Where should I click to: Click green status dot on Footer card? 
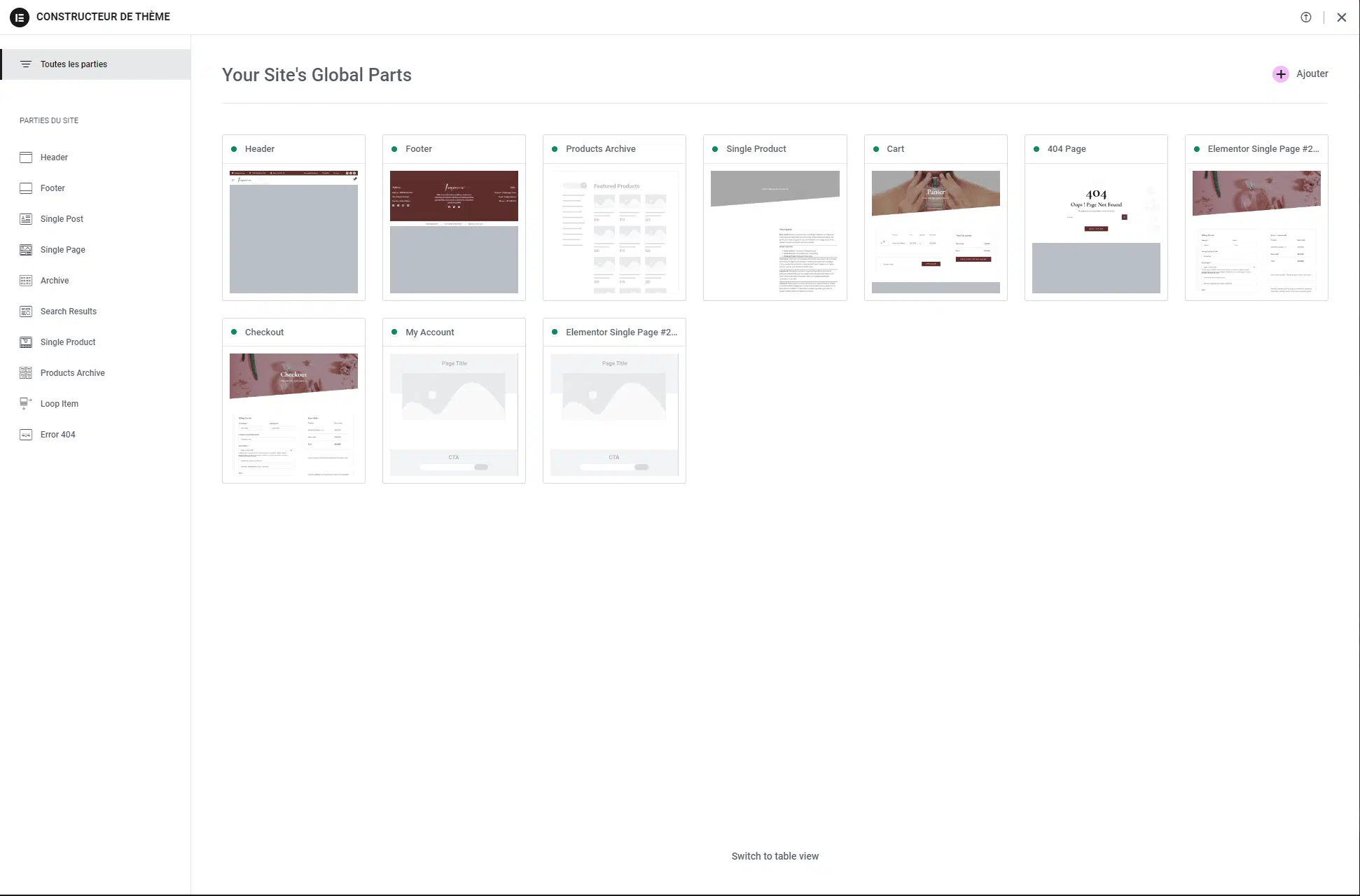click(x=394, y=149)
